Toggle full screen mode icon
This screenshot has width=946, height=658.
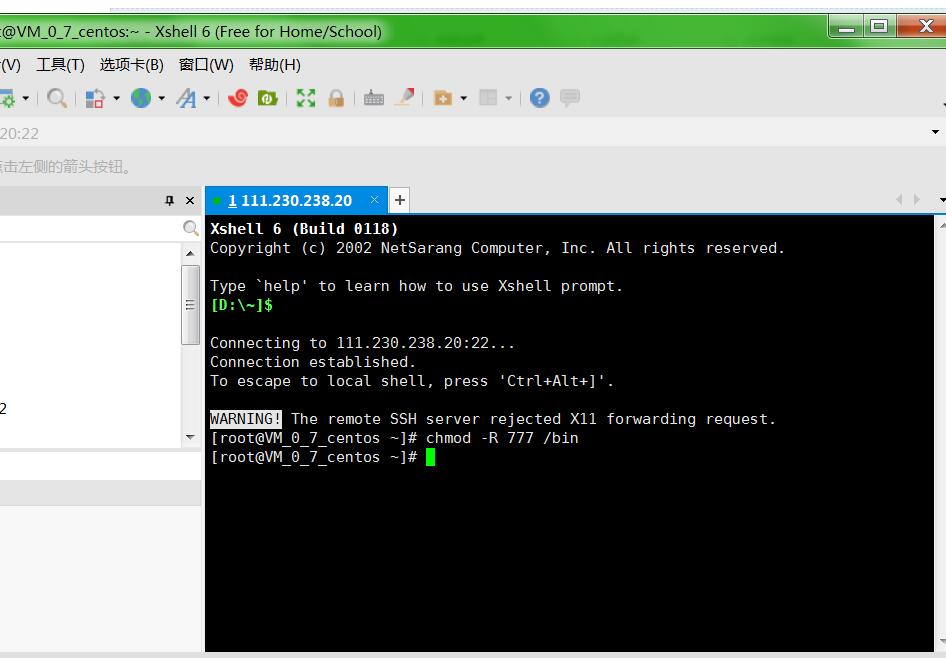306,98
